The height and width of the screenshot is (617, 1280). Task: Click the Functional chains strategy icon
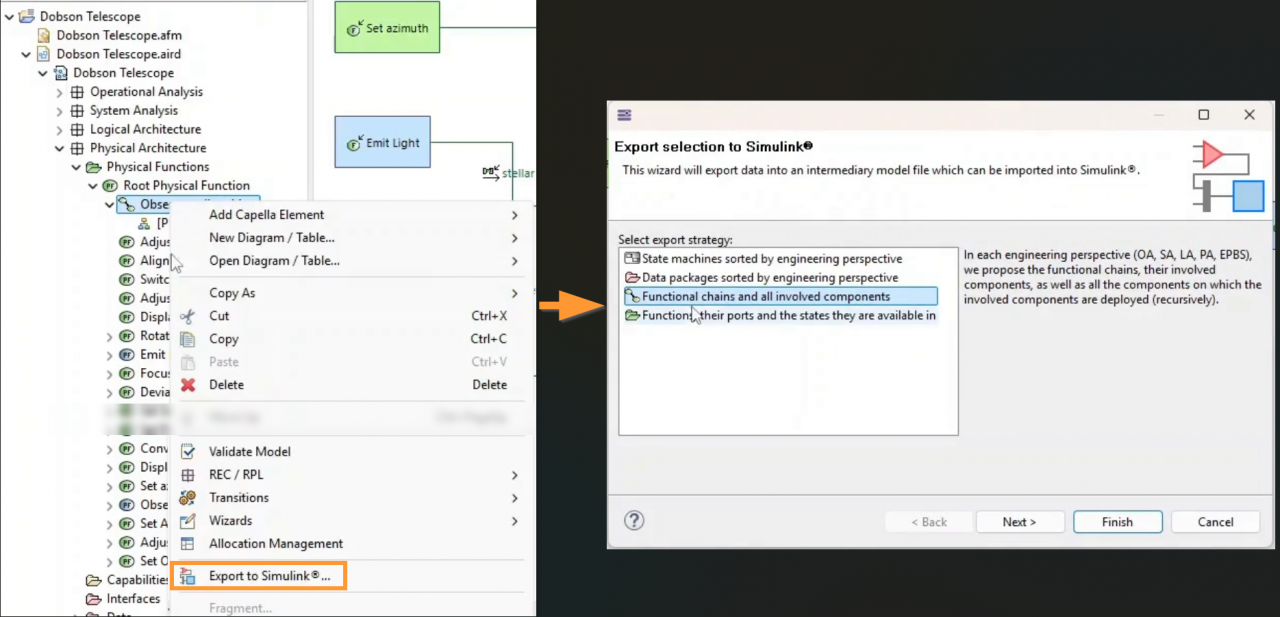point(632,297)
